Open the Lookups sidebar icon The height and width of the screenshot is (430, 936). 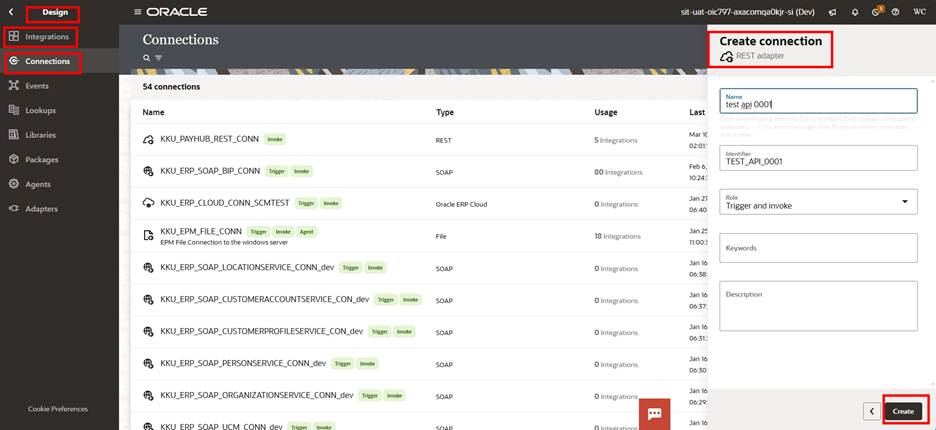[14, 110]
